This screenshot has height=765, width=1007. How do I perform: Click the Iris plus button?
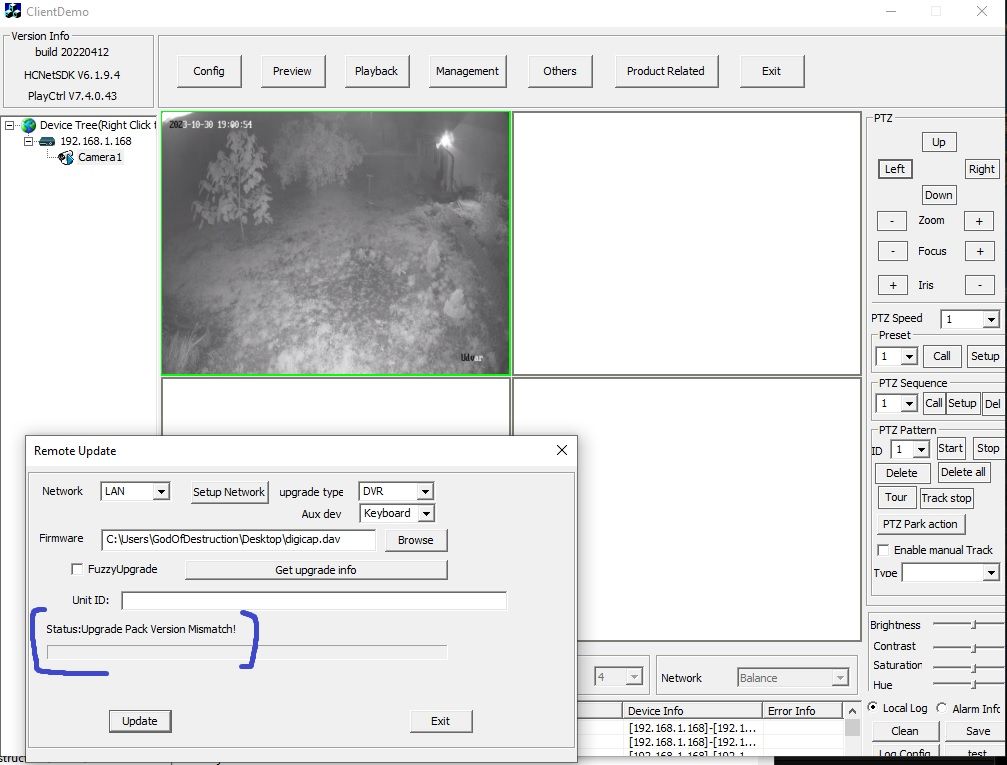tap(893, 285)
